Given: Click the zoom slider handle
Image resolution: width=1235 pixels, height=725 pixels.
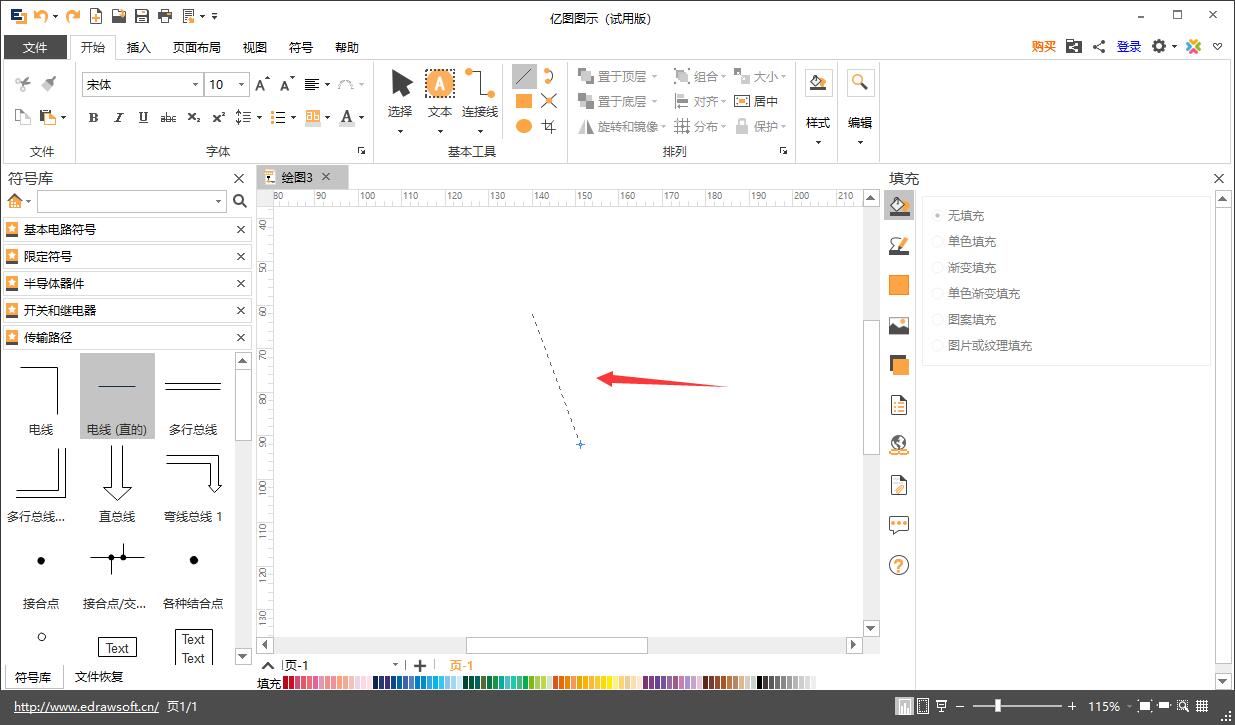Looking at the screenshot, I should pos(997,706).
